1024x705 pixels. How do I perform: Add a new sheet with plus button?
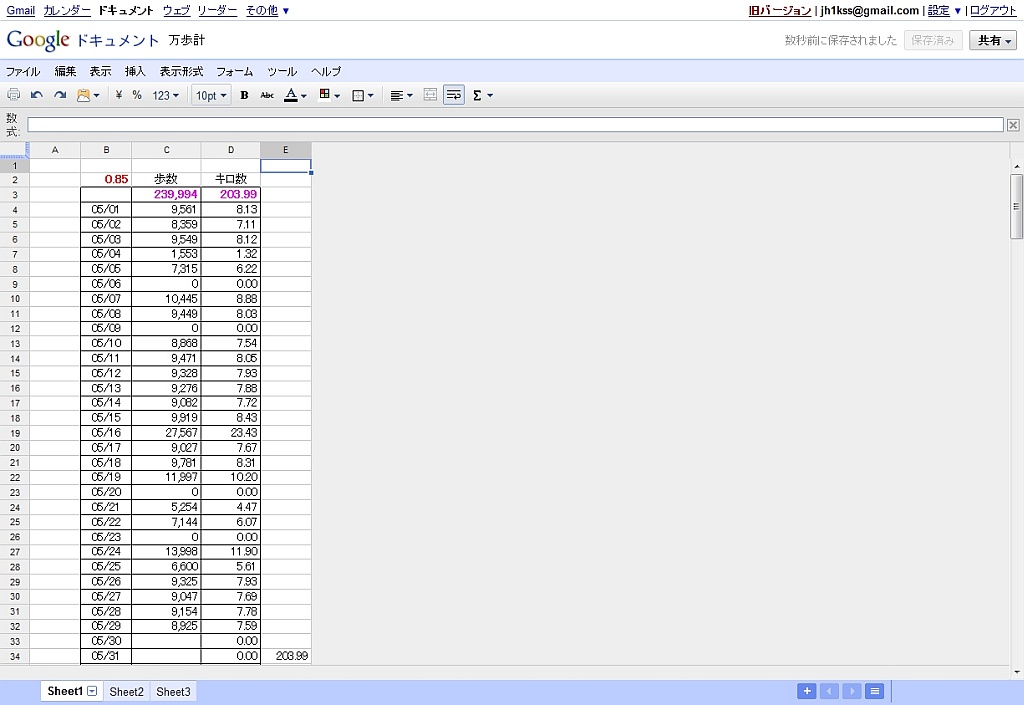pyautogui.click(x=806, y=691)
